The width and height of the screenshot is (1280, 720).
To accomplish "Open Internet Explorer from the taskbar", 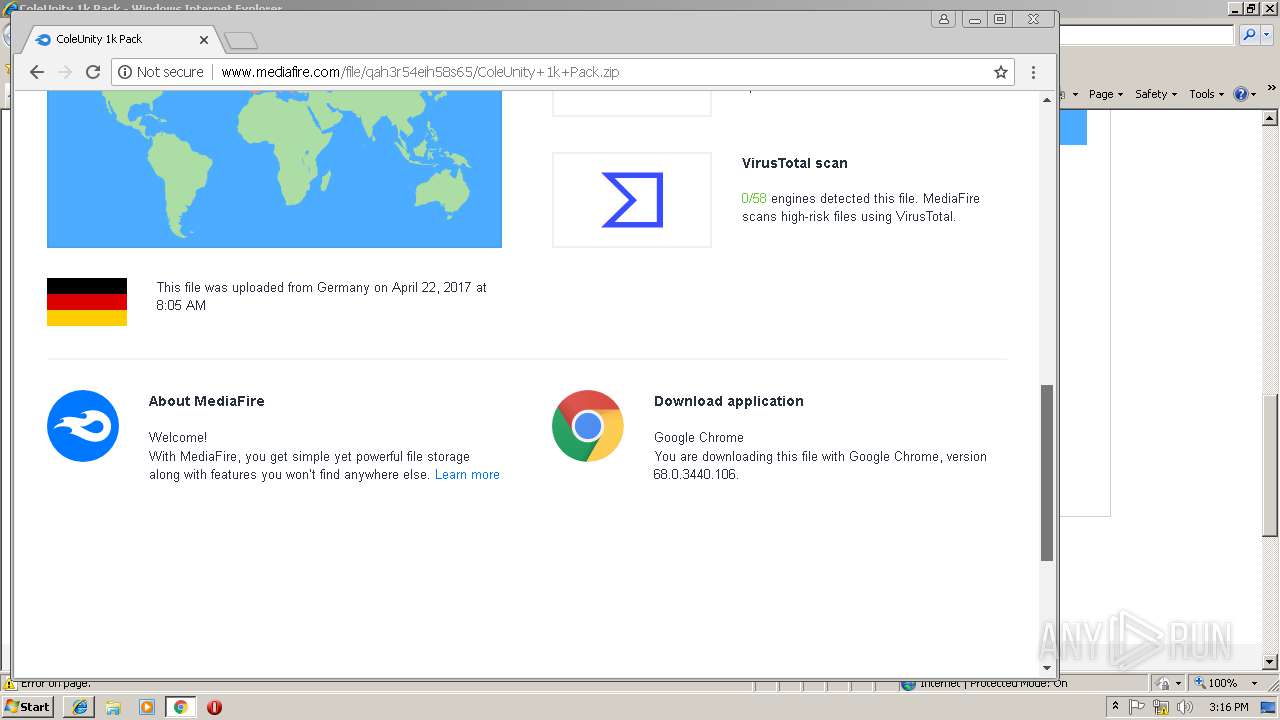I will pyautogui.click(x=81, y=707).
